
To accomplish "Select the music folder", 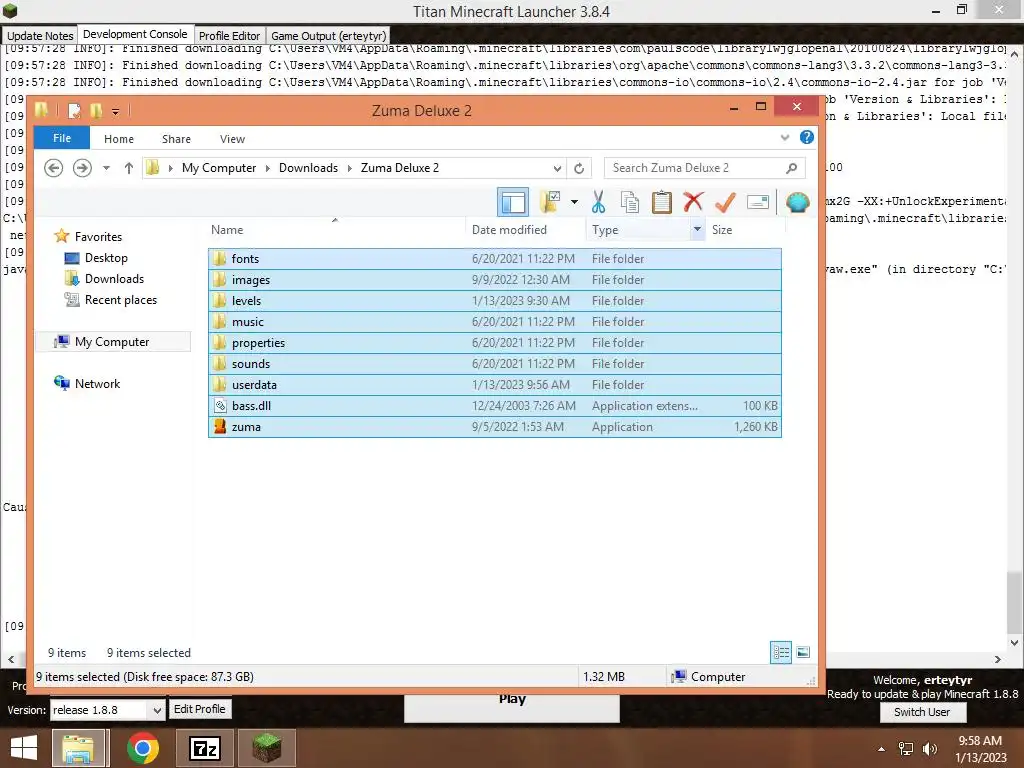I will pyautogui.click(x=494, y=321).
